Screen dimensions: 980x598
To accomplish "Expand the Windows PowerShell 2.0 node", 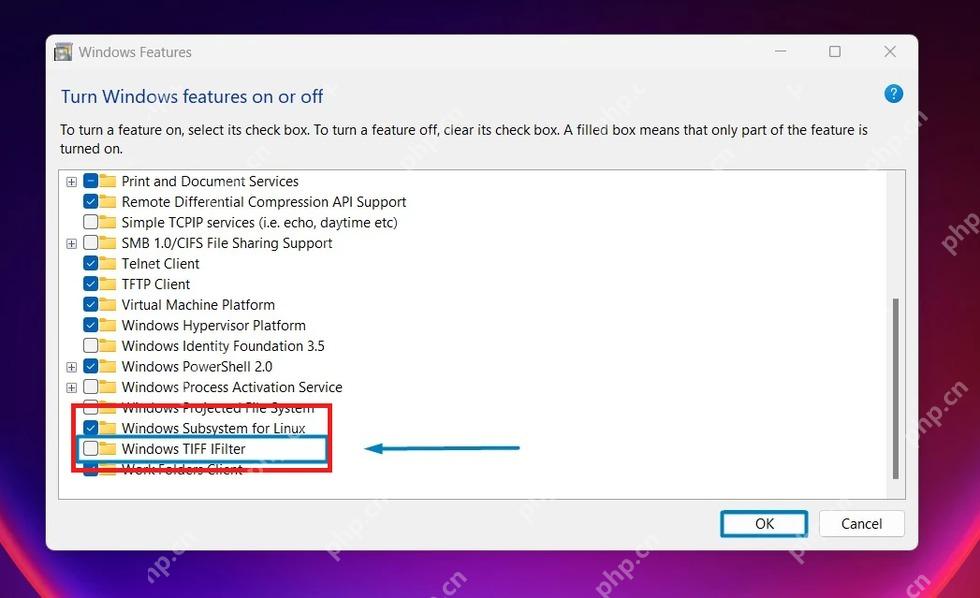I will pyautogui.click(x=71, y=367).
